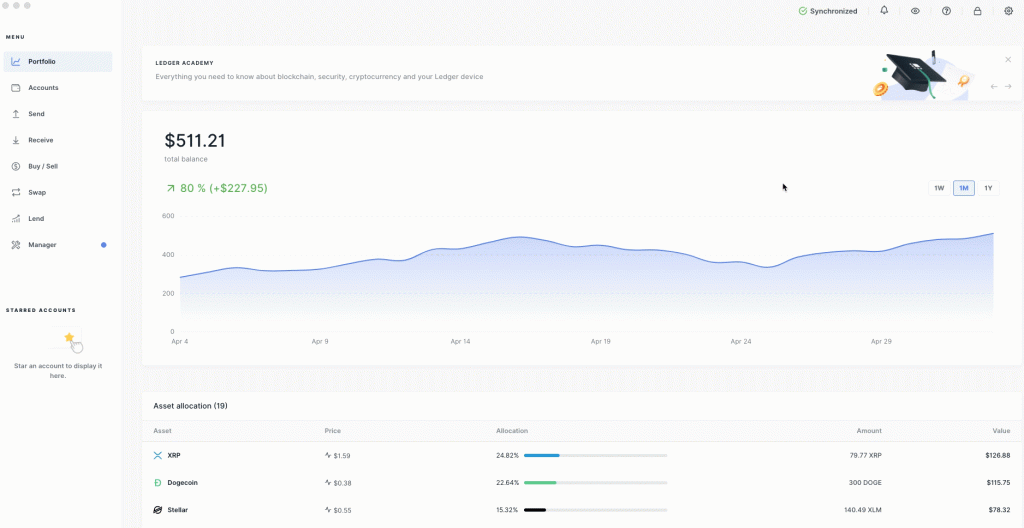1024x528 pixels.
Task: Click the Synchronized status indicator
Action: click(x=828, y=11)
